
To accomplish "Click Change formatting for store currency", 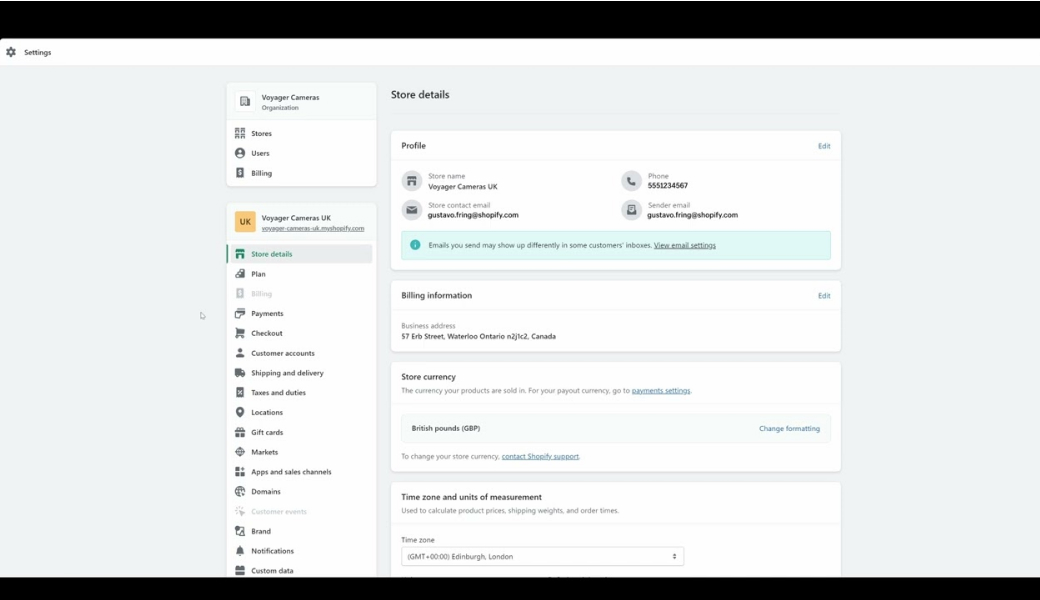I will [789, 428].
